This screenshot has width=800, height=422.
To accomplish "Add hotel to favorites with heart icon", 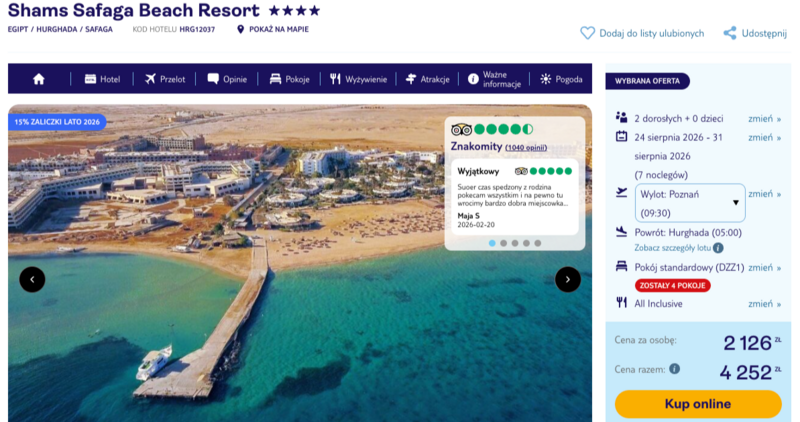I will 587,33.
